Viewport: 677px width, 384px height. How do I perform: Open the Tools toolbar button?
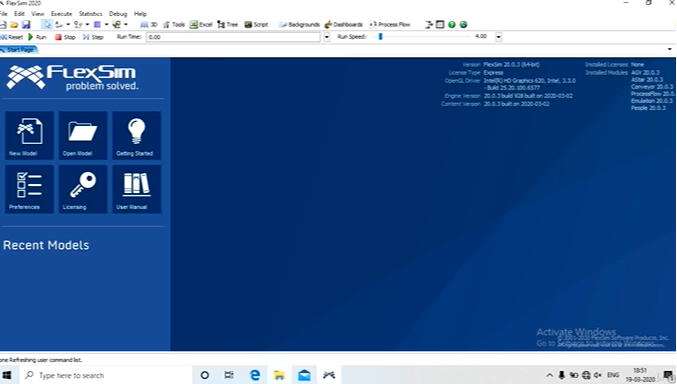[x=174, y=25]
